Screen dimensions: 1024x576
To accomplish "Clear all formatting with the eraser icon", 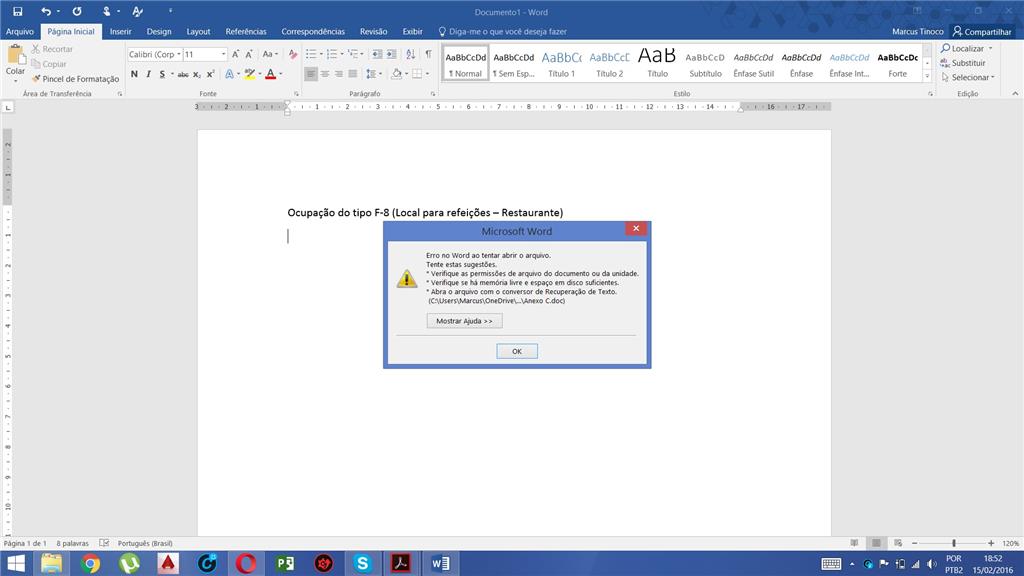I will click(x=293, y=54).
